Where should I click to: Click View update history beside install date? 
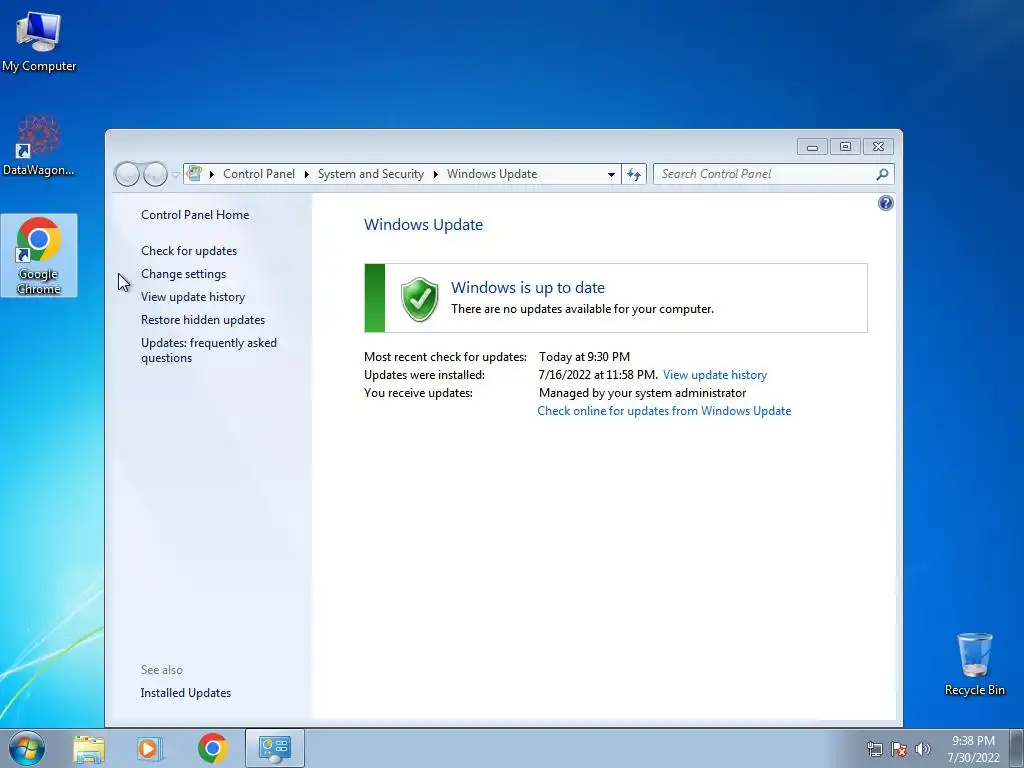[x=714, y=375]
